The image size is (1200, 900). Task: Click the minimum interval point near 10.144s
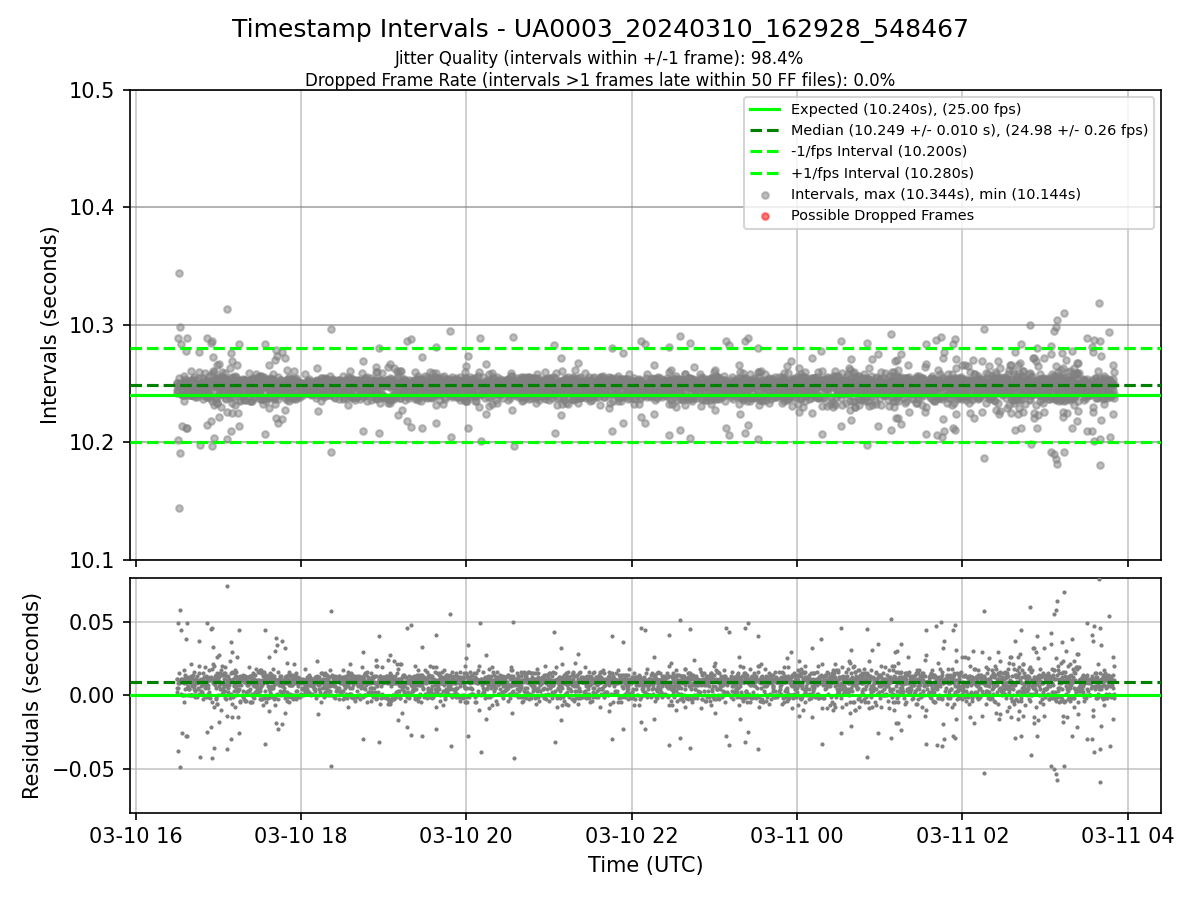pos(179,508)
